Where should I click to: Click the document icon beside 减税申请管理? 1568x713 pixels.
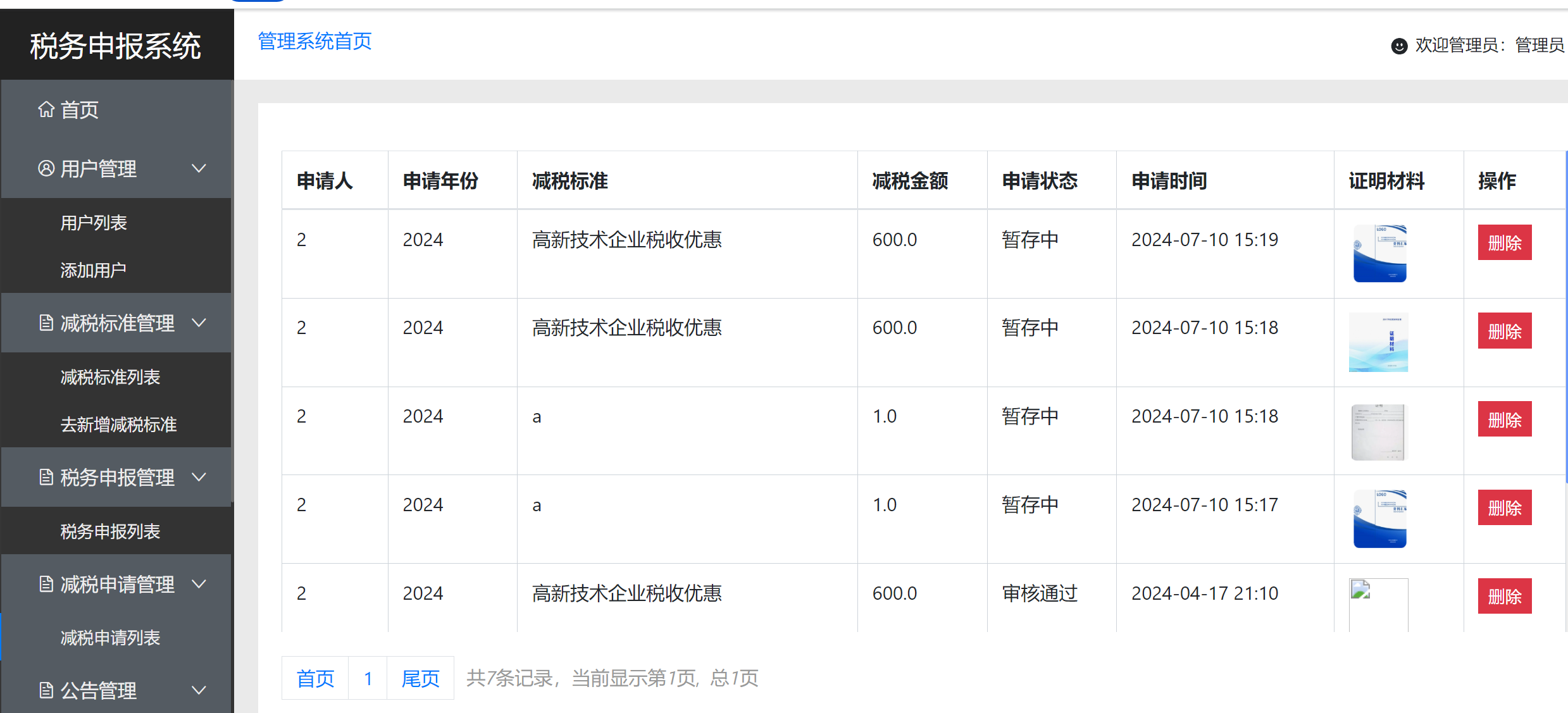click(x=45, y=584)
